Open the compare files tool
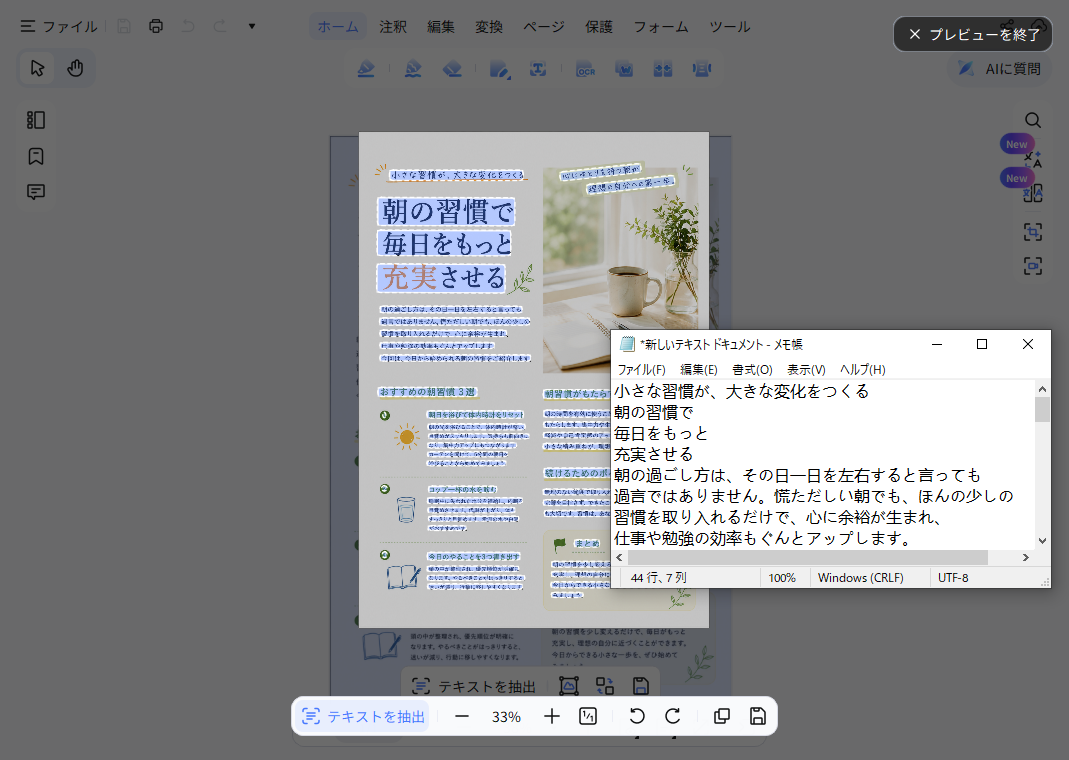 coord(663,69)
